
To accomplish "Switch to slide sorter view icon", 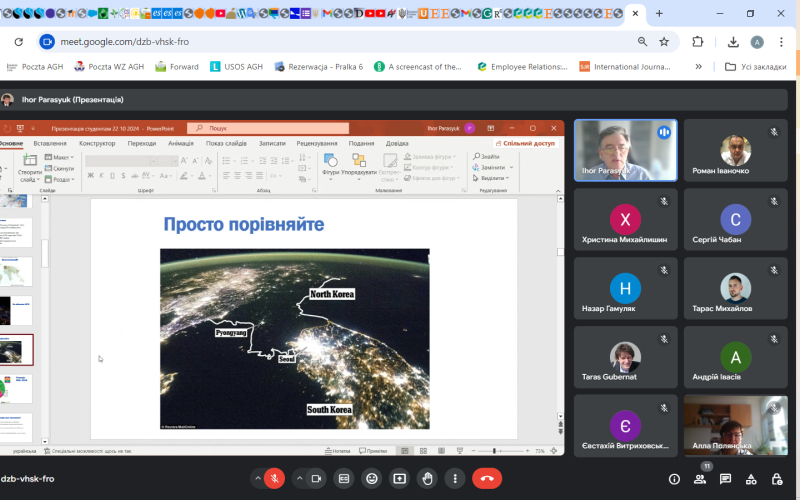I will 423,451.
